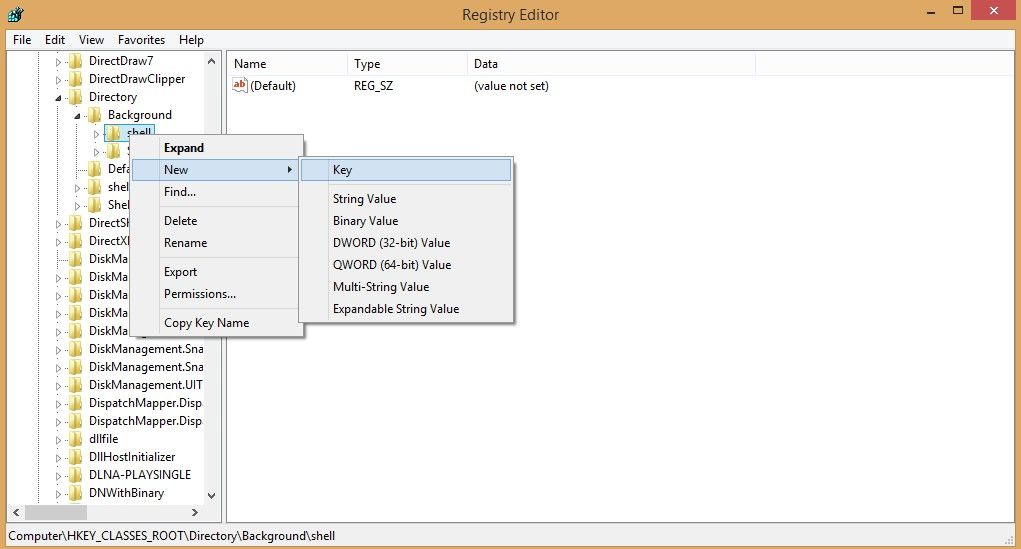Open Permissions... from the context menu
The height and width of the screenshot is (549, 1021).
pyautogui.click(x=217, y=294)
